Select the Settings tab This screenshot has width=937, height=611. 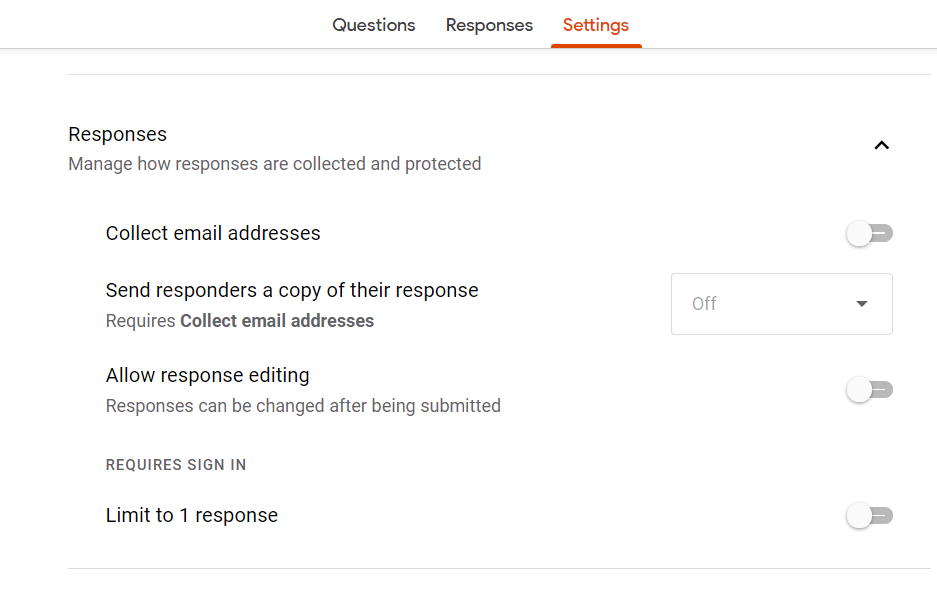(596, 25)
